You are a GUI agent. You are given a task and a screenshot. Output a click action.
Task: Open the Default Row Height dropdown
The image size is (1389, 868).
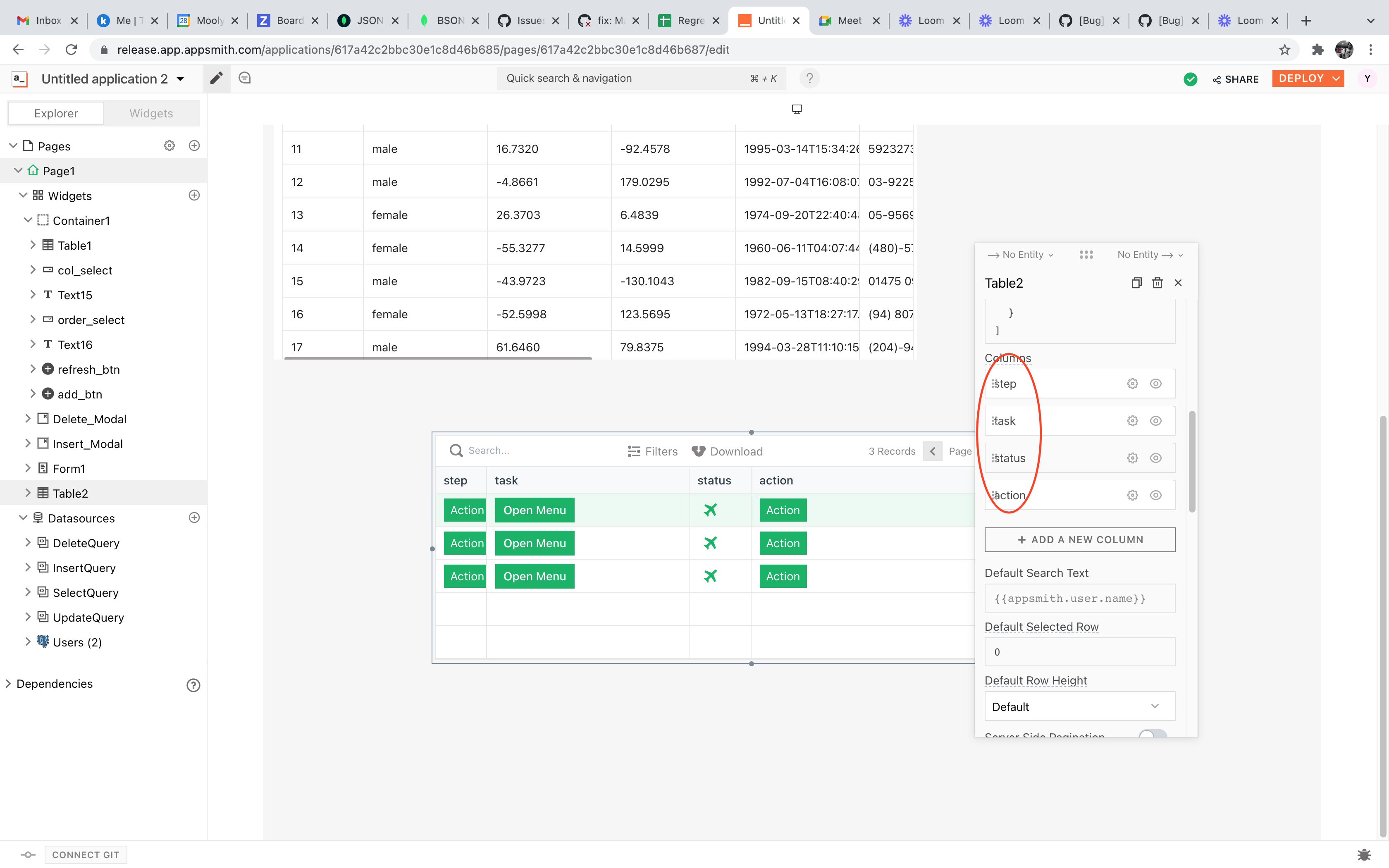coord(1079,707)
